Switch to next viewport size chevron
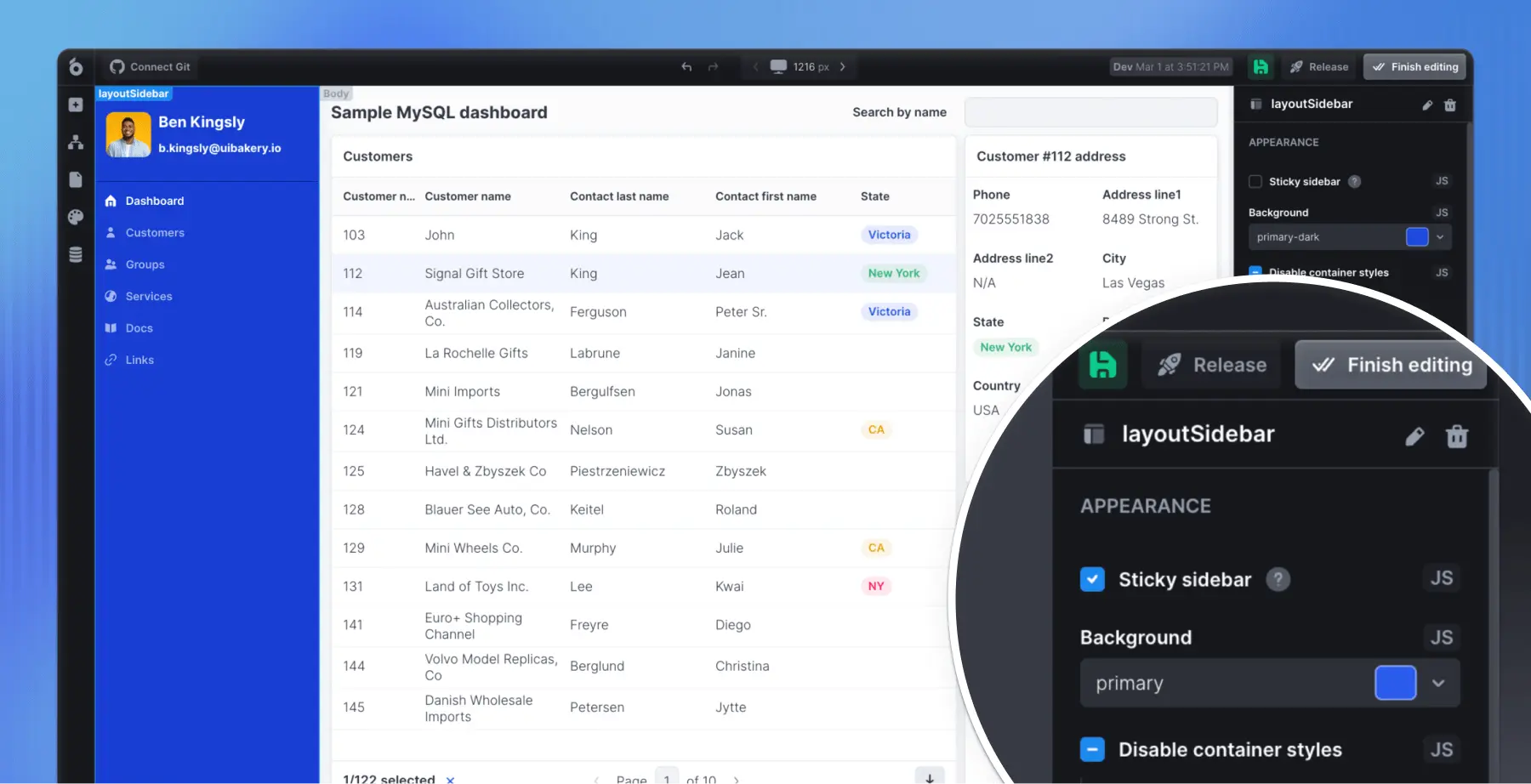1531x784 pixels. click(842, 66)
